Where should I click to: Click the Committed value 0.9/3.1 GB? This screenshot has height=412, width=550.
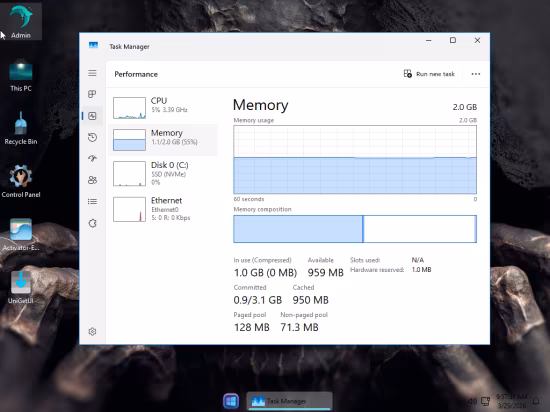(258, 300)
